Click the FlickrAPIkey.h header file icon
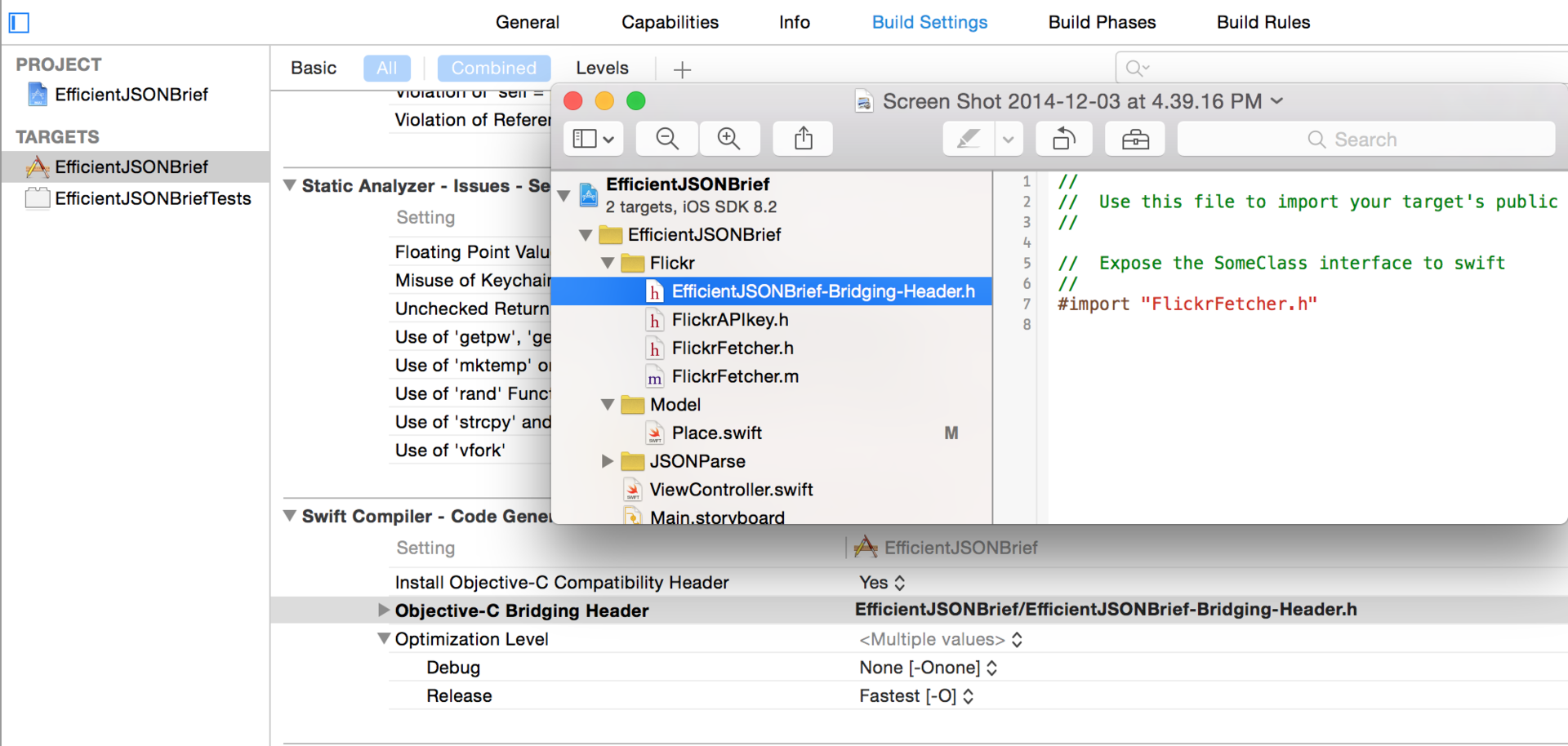The height and width of the screenshot is (746, 1568). (654, 320)
